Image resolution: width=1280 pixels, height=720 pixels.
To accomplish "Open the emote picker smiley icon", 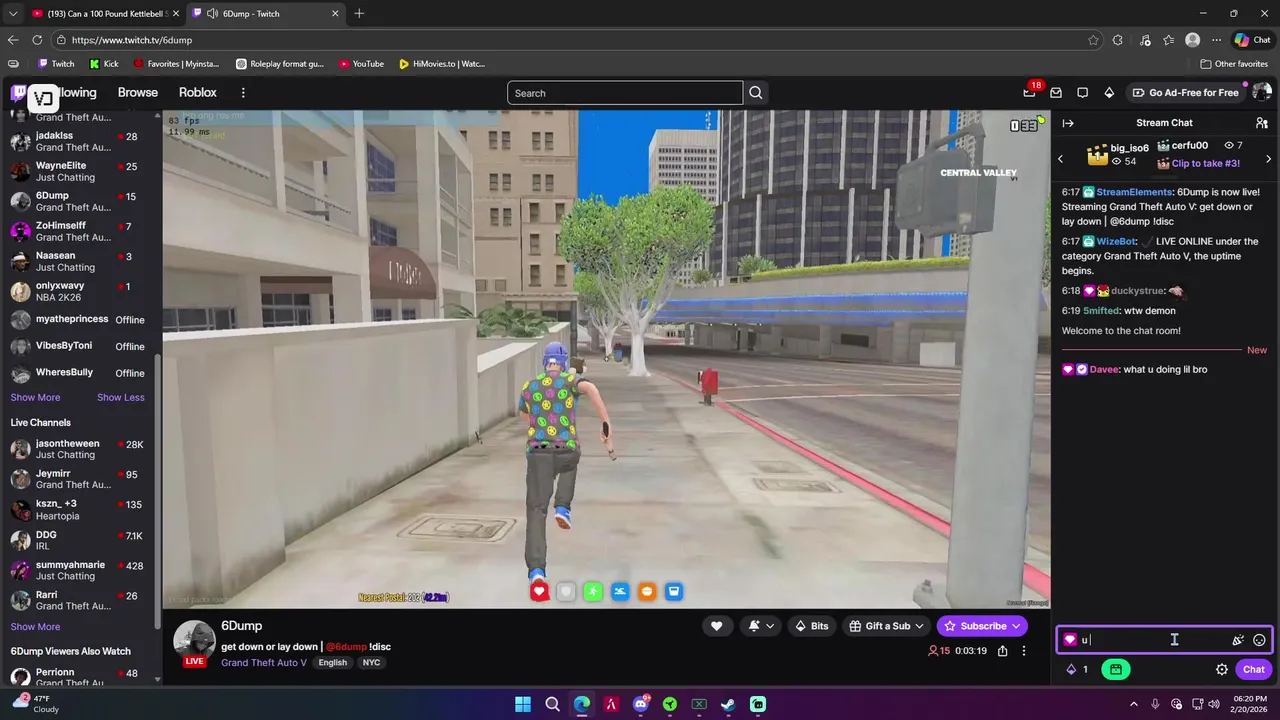I will [1259, 640].
